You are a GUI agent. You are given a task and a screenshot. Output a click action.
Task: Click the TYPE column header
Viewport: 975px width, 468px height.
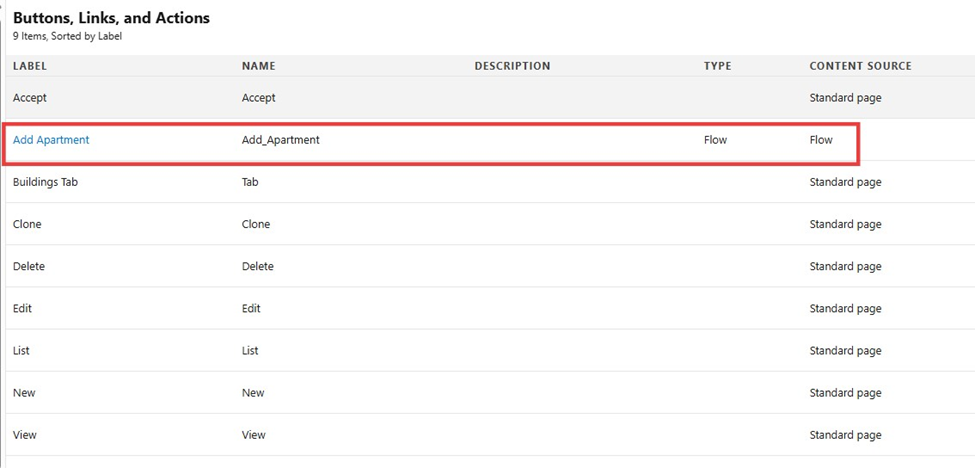click(717, 66)
